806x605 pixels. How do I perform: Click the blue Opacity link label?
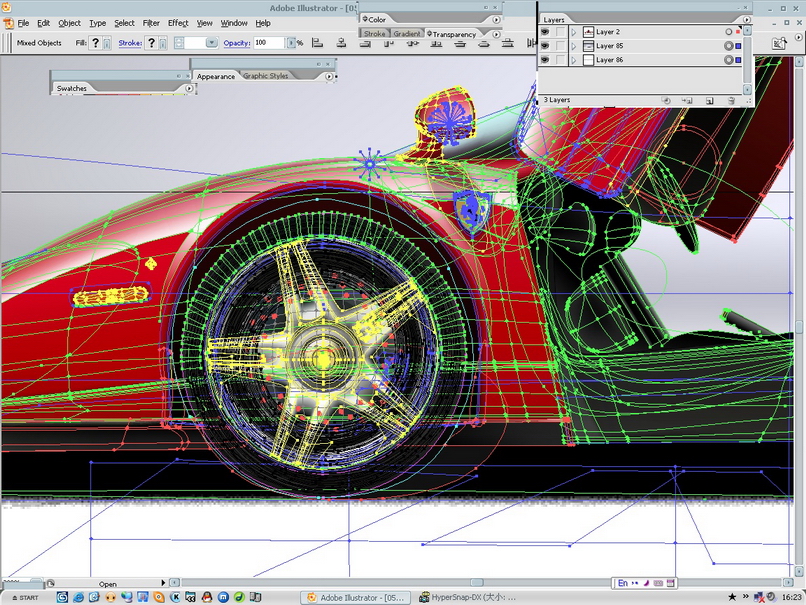pyautogui.click(x=237, y=43)
